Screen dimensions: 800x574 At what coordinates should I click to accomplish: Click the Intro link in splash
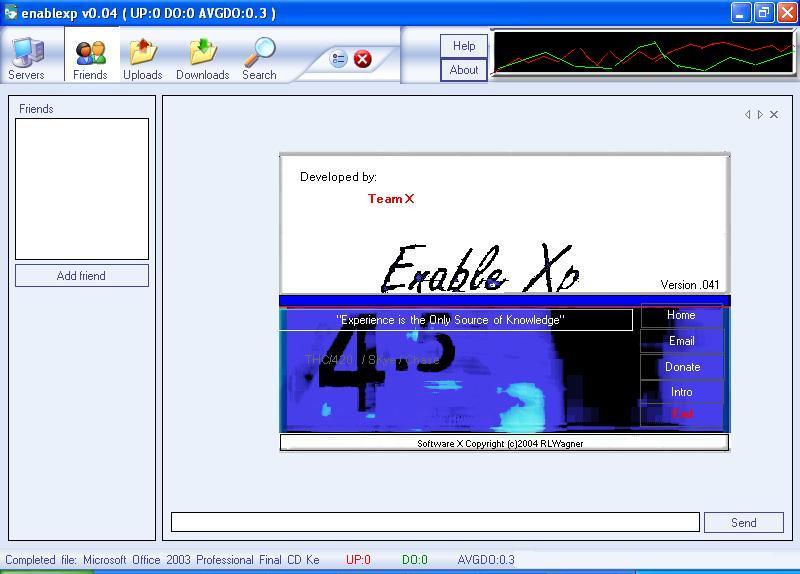point(681,392)
